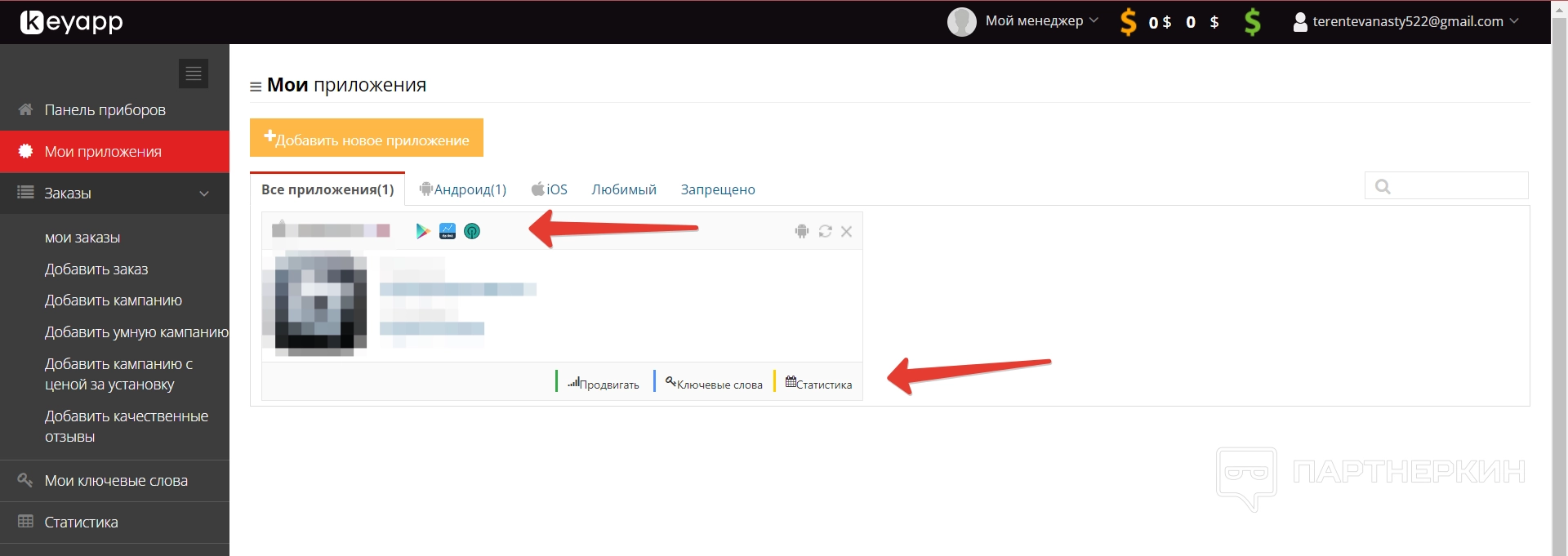Open мои заказы submenu item
Viewport: 1568px width, 556px height.
[82, 238]
